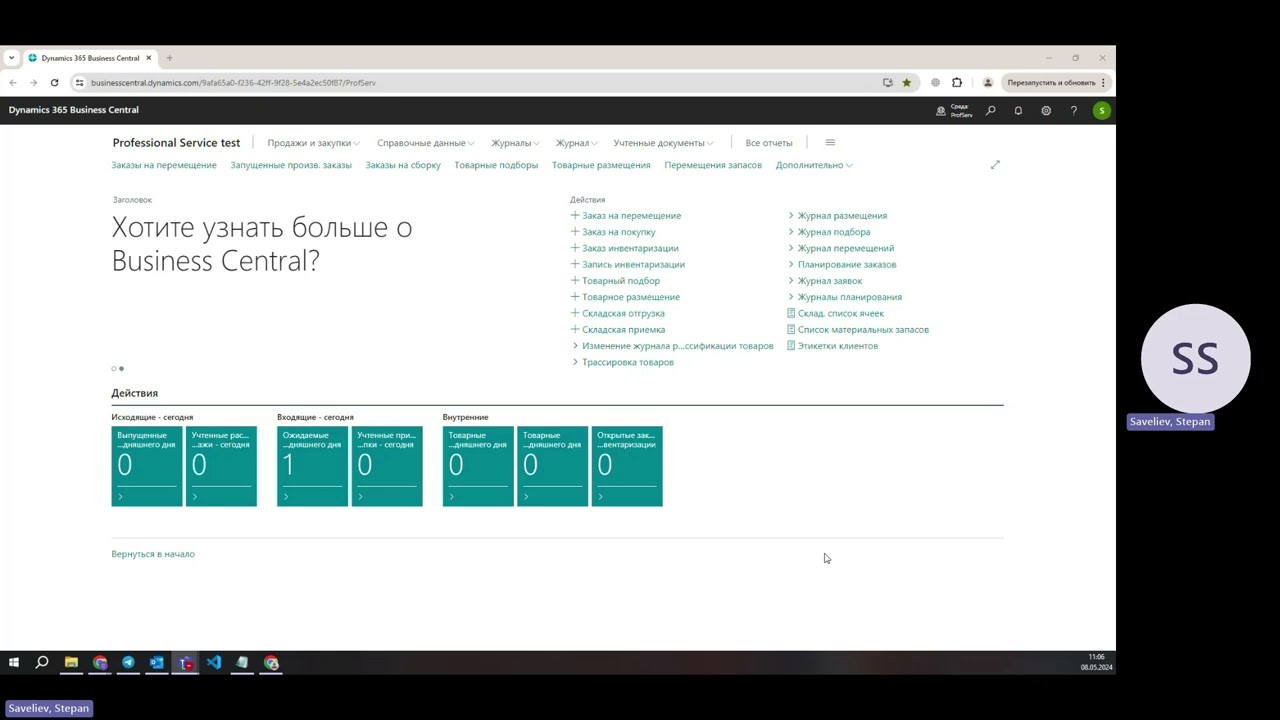Expand the Журнал menu
Screen dimensions: 1280x720
(x=576, y=143)
